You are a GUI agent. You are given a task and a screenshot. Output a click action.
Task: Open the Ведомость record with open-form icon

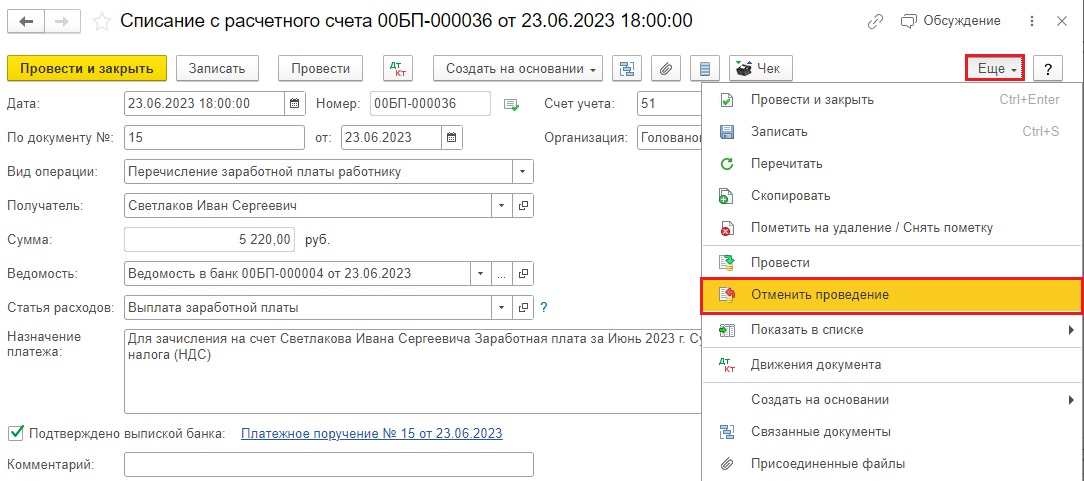pos(523,273)
